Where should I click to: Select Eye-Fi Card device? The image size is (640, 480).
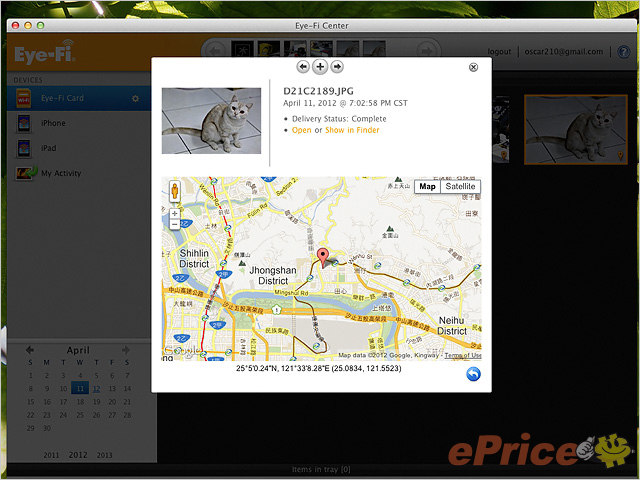[x=79, y=98]
